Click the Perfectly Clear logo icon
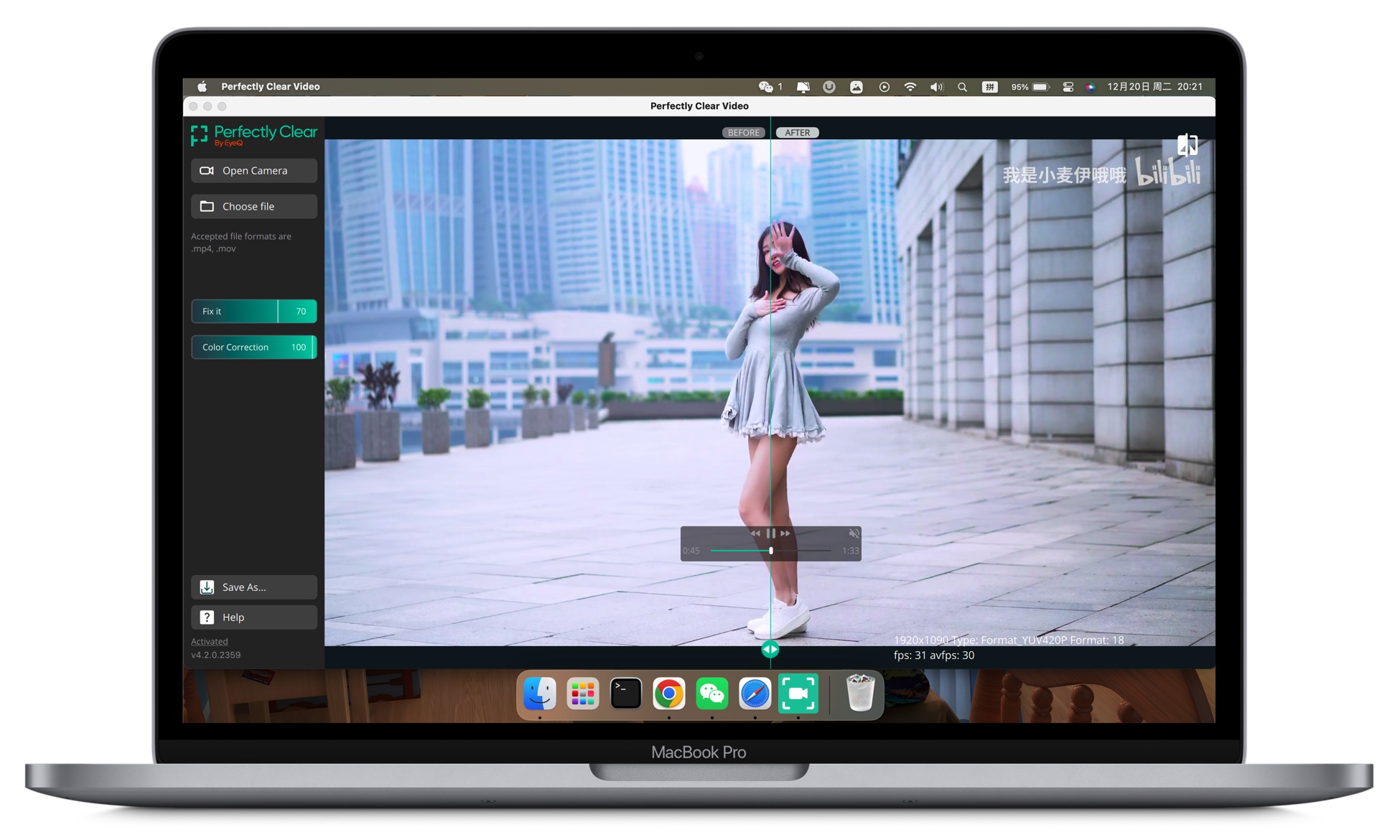 click(x=198, y=134)
